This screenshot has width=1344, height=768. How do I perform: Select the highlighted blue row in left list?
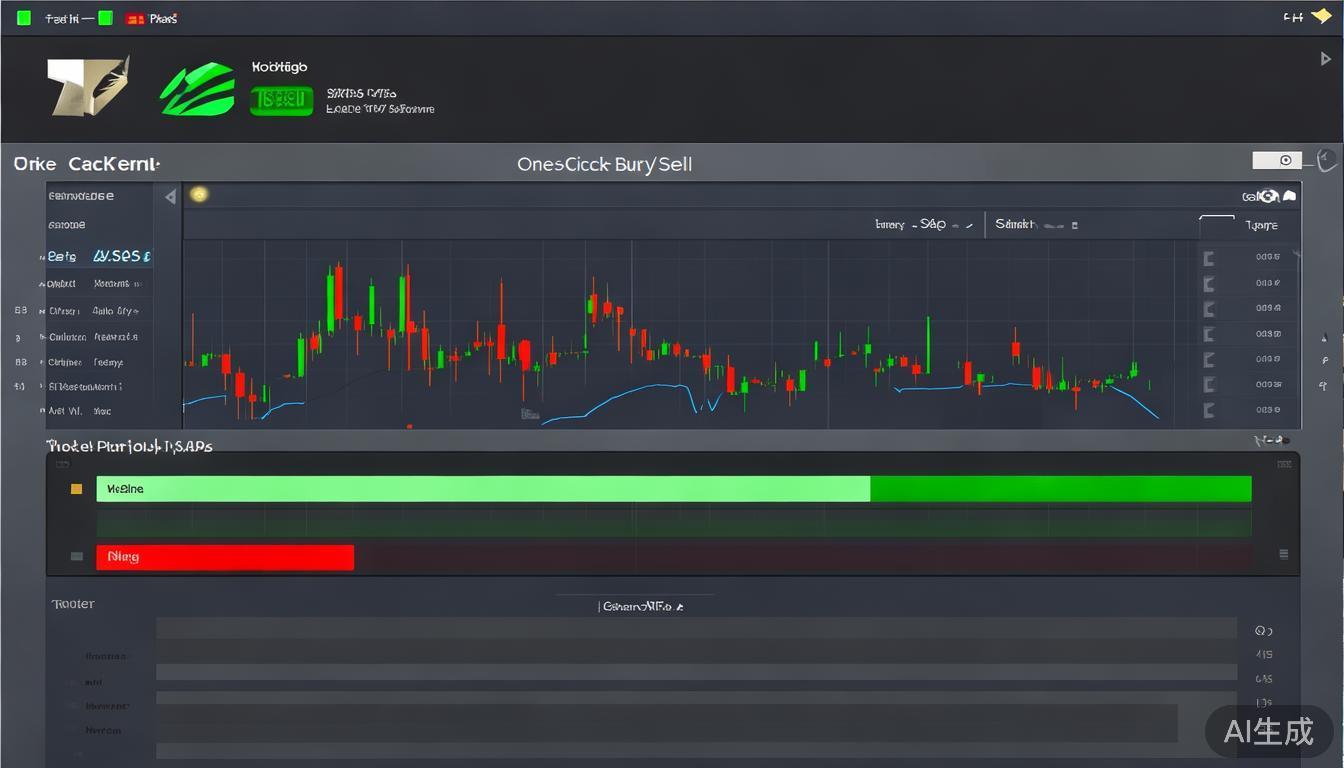(100, 256)
